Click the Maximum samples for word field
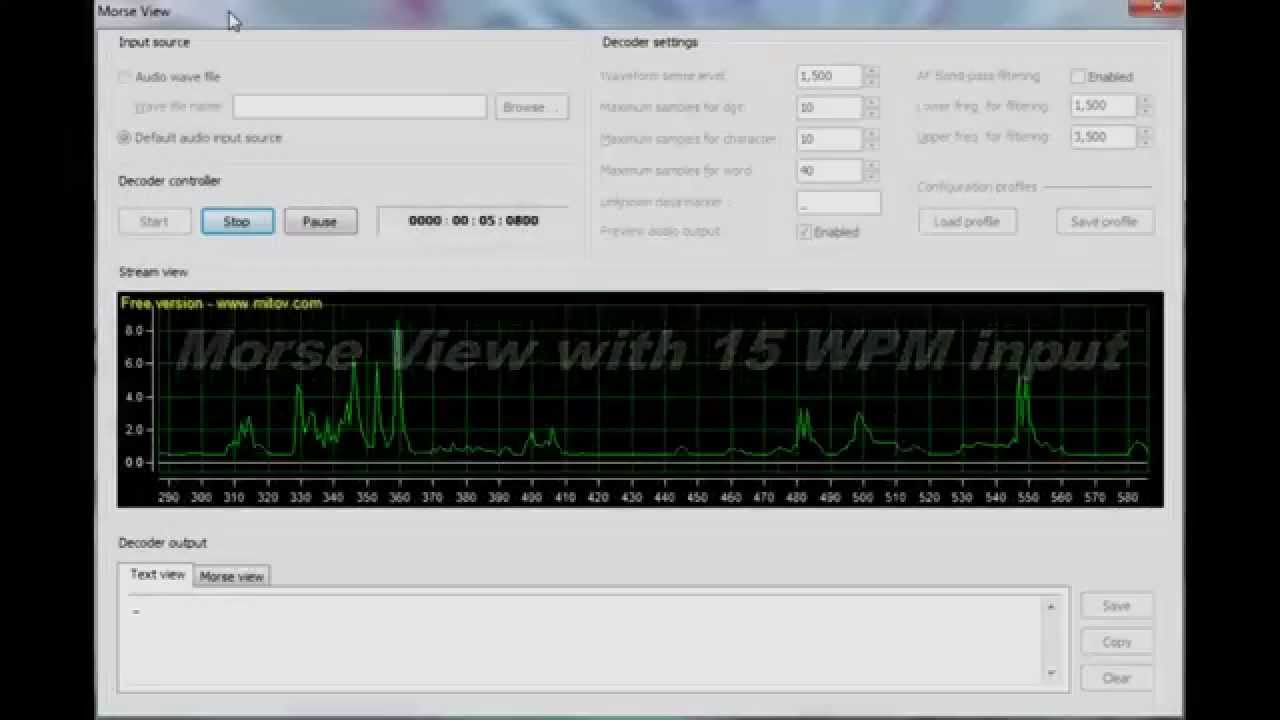 [830, 171]
